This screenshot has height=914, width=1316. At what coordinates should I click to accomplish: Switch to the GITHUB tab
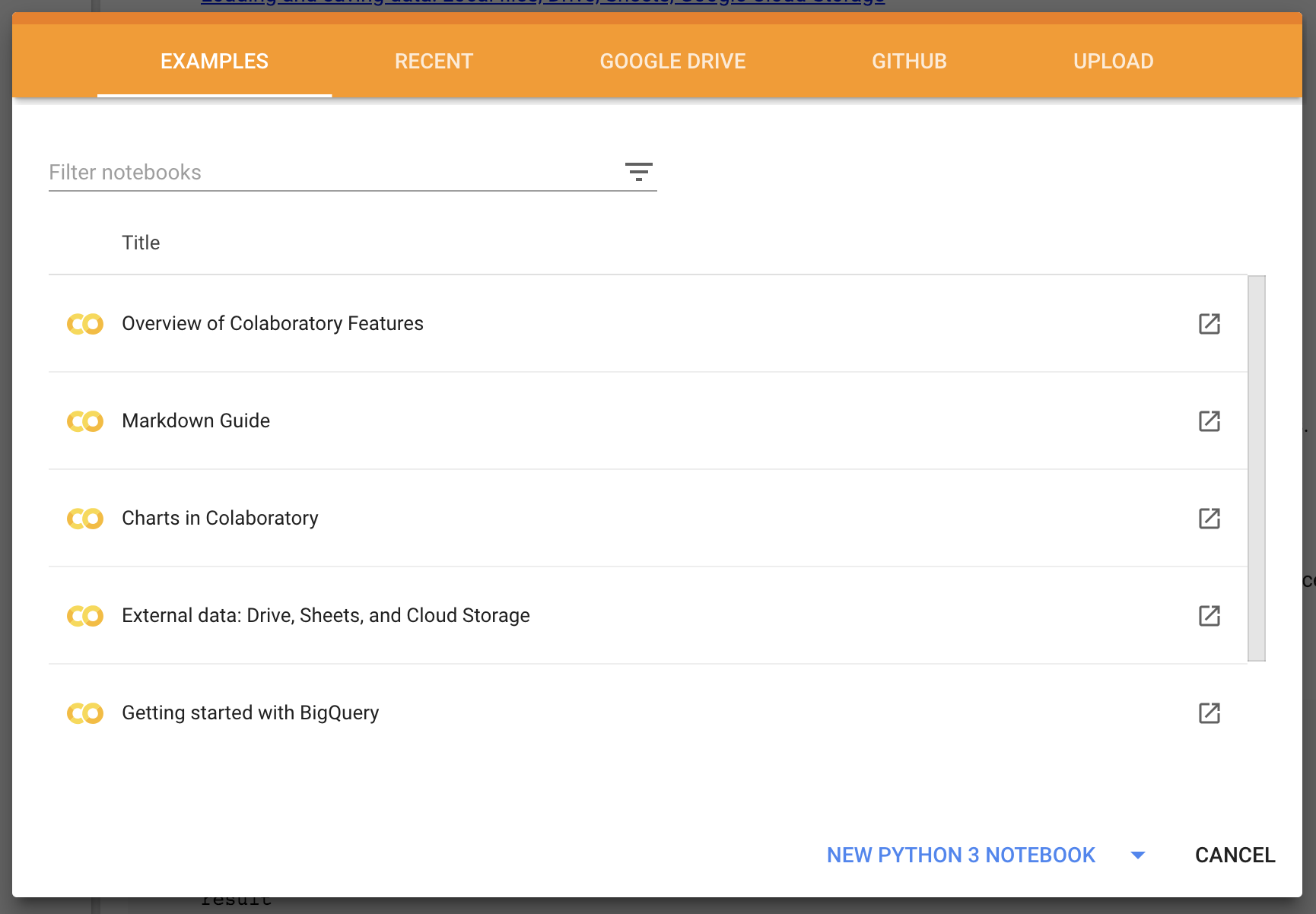pyautogui.click(x=909, y=61)
